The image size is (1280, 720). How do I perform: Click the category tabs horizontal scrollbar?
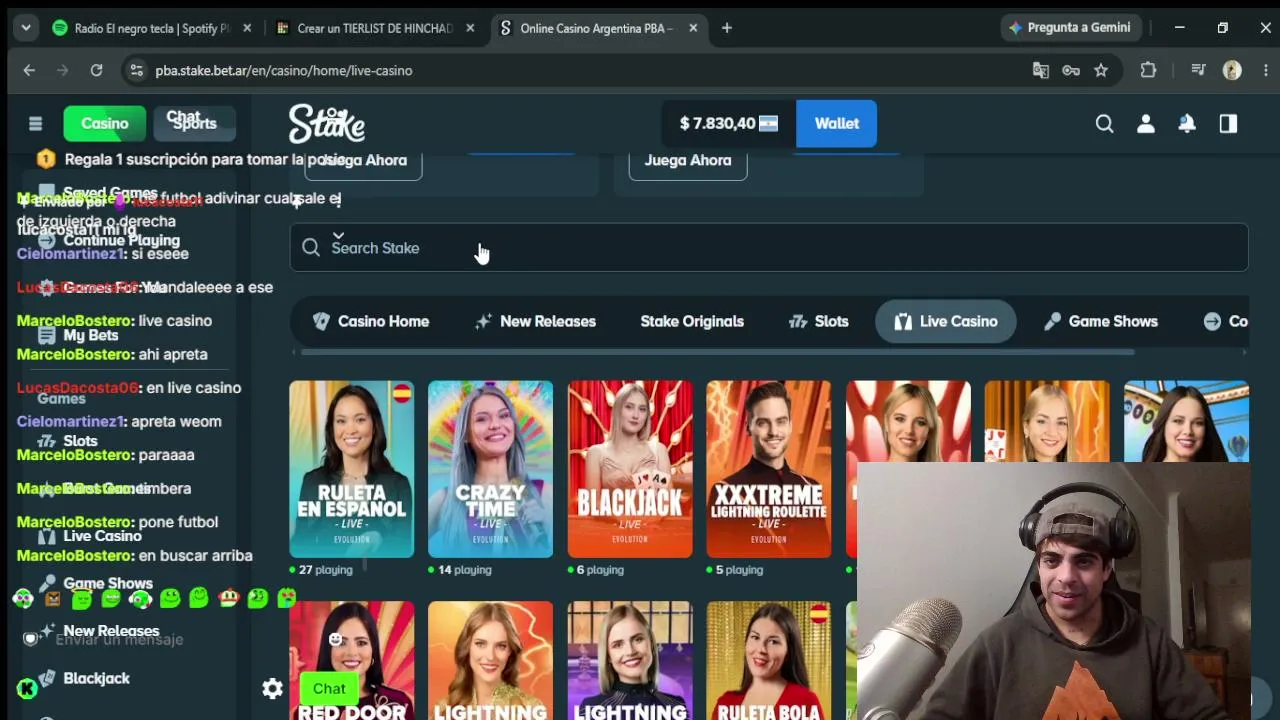[717, 352]
